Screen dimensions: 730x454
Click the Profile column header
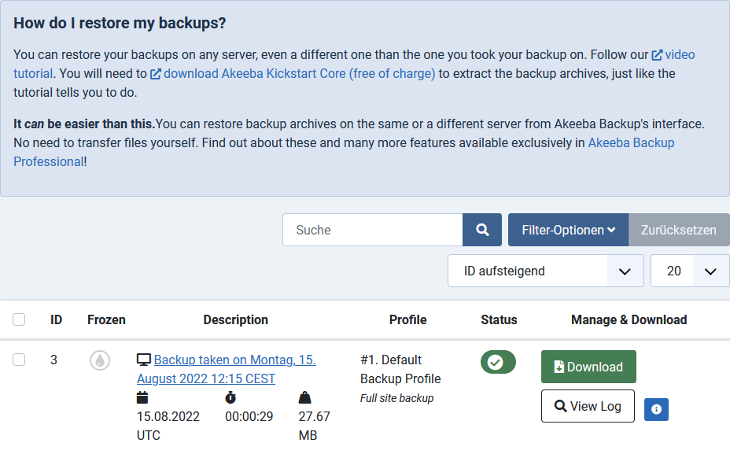point(408,320)
